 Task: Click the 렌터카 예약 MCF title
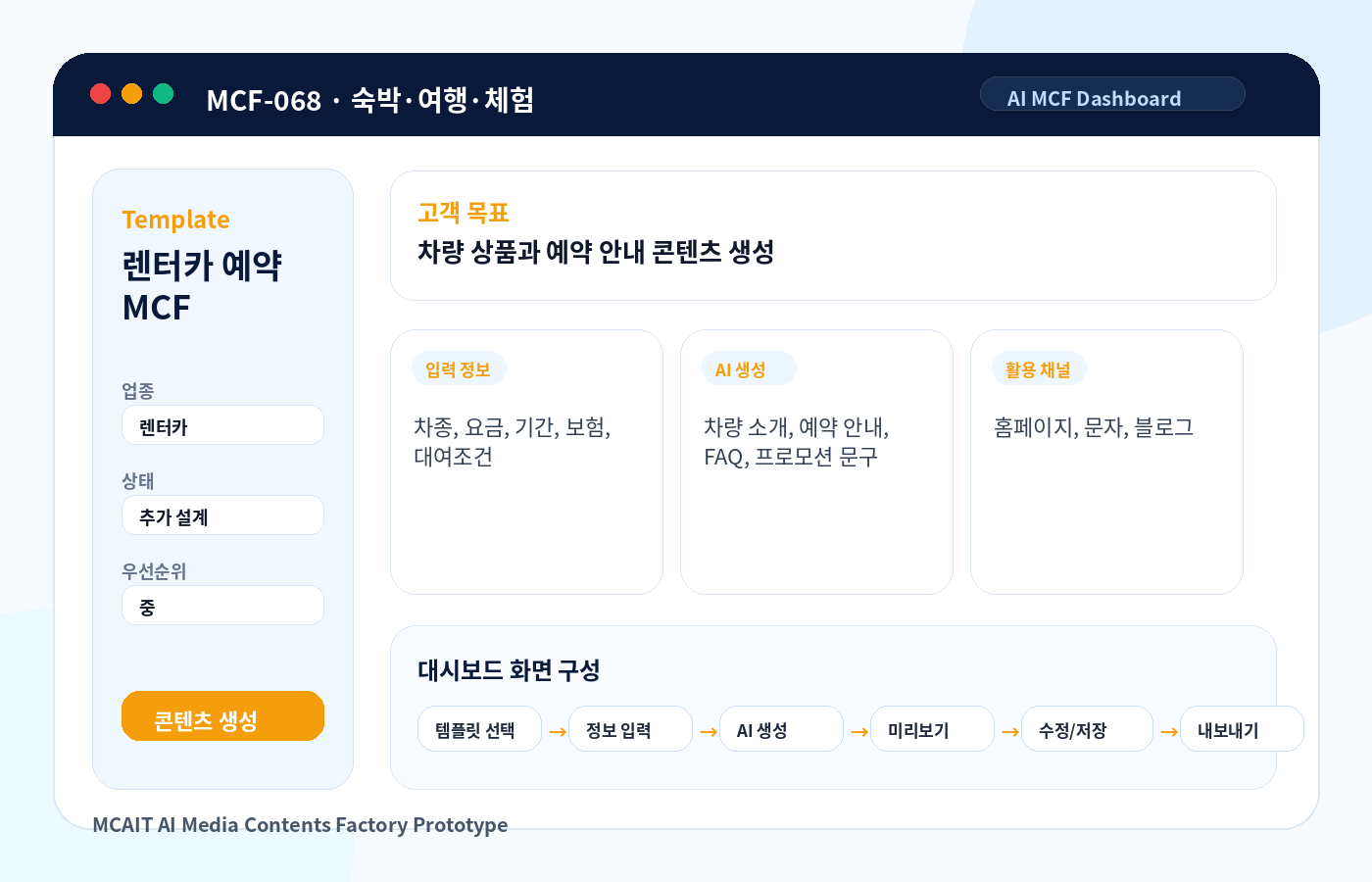coord(202,285)
